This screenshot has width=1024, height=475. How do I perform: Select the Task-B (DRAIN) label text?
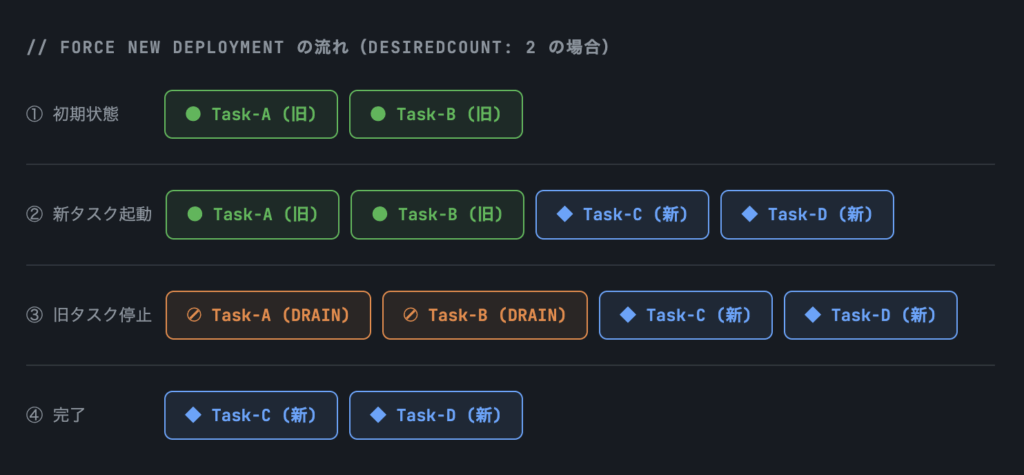(497, 315)
